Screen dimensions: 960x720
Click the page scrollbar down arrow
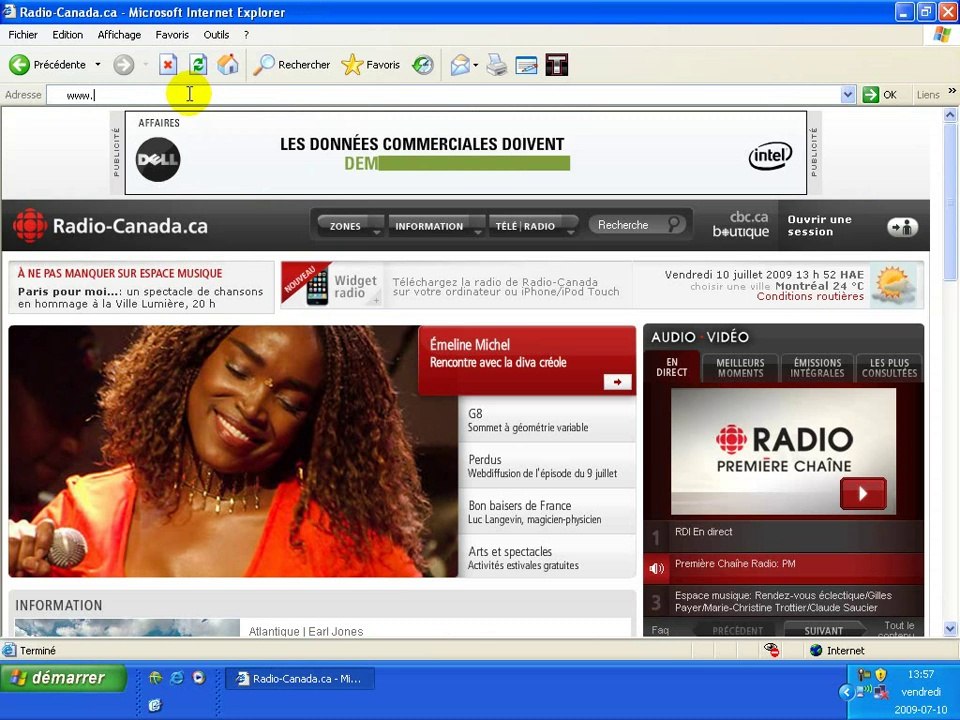(x=950, y=628)
